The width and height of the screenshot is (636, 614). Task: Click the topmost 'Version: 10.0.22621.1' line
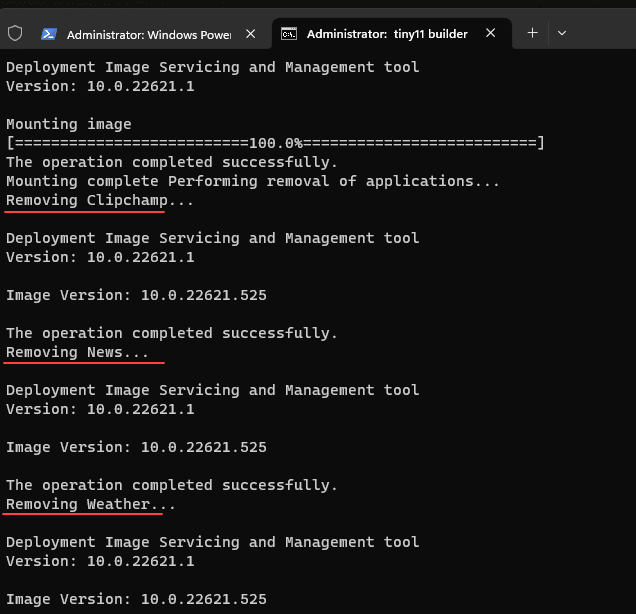100,86
